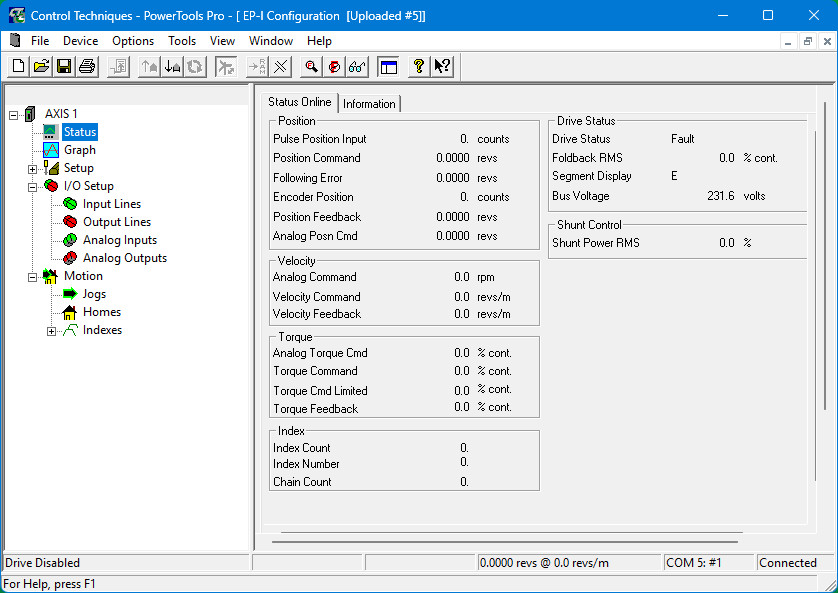Print the current configuration
The width and height of the screenshot is (838, 593).
[x=87, y=67]
